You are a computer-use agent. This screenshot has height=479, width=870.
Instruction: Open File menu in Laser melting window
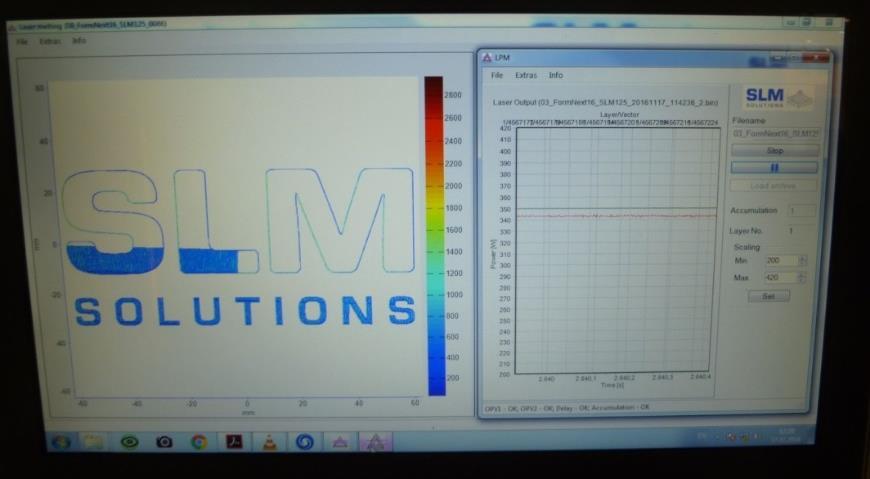coord(22,42)
